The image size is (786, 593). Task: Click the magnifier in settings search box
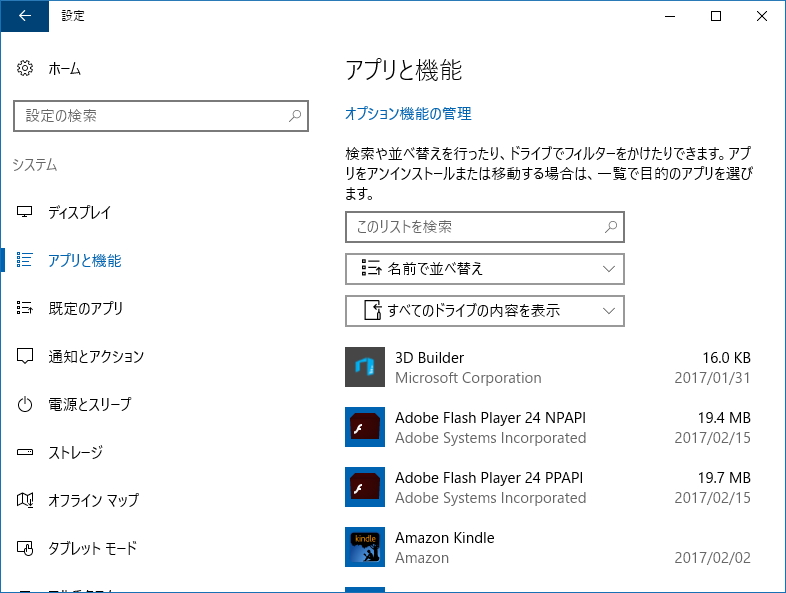[x=295, y=116]
